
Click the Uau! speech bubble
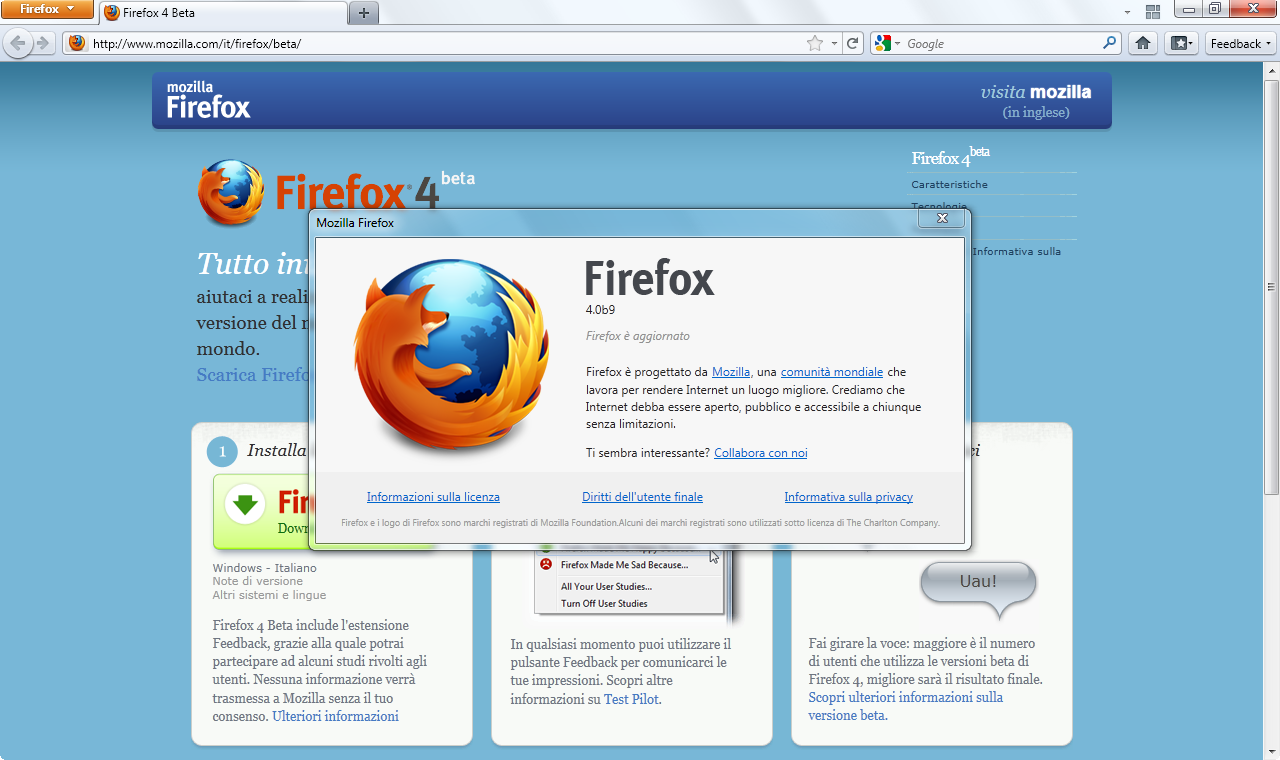978,587
